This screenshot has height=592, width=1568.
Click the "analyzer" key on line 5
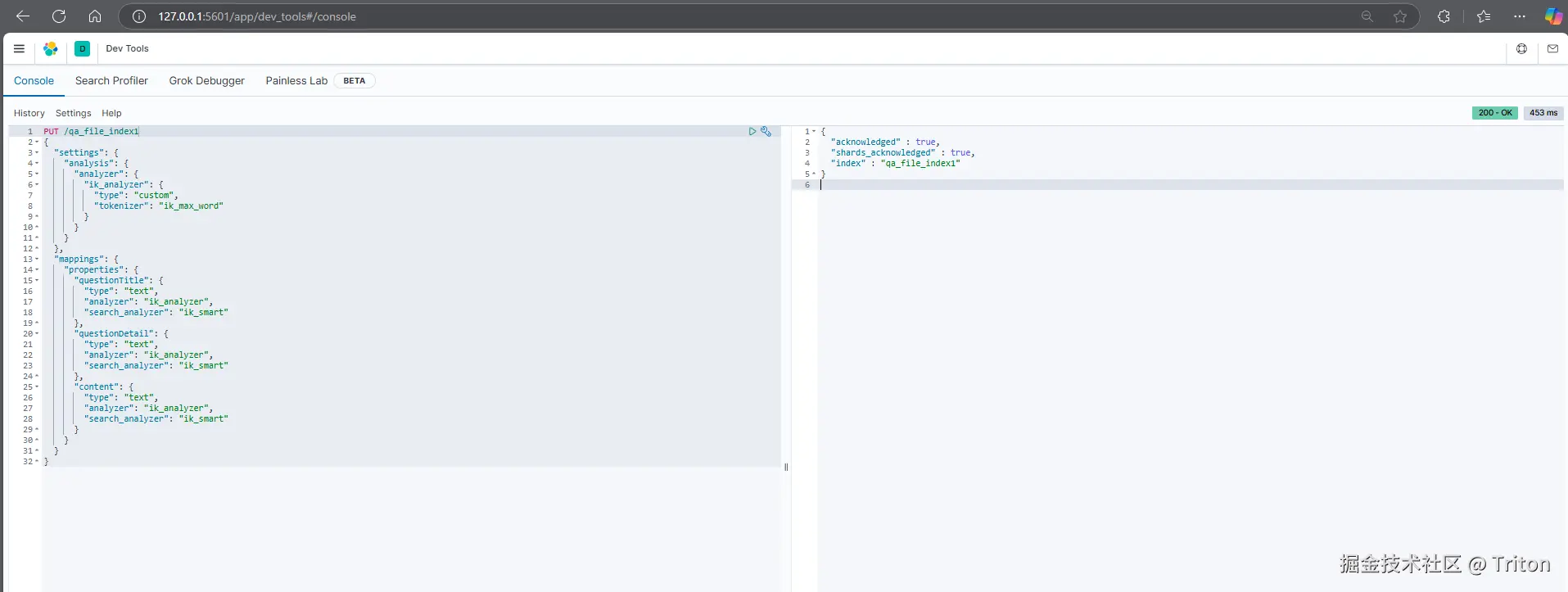coord(100,174)
